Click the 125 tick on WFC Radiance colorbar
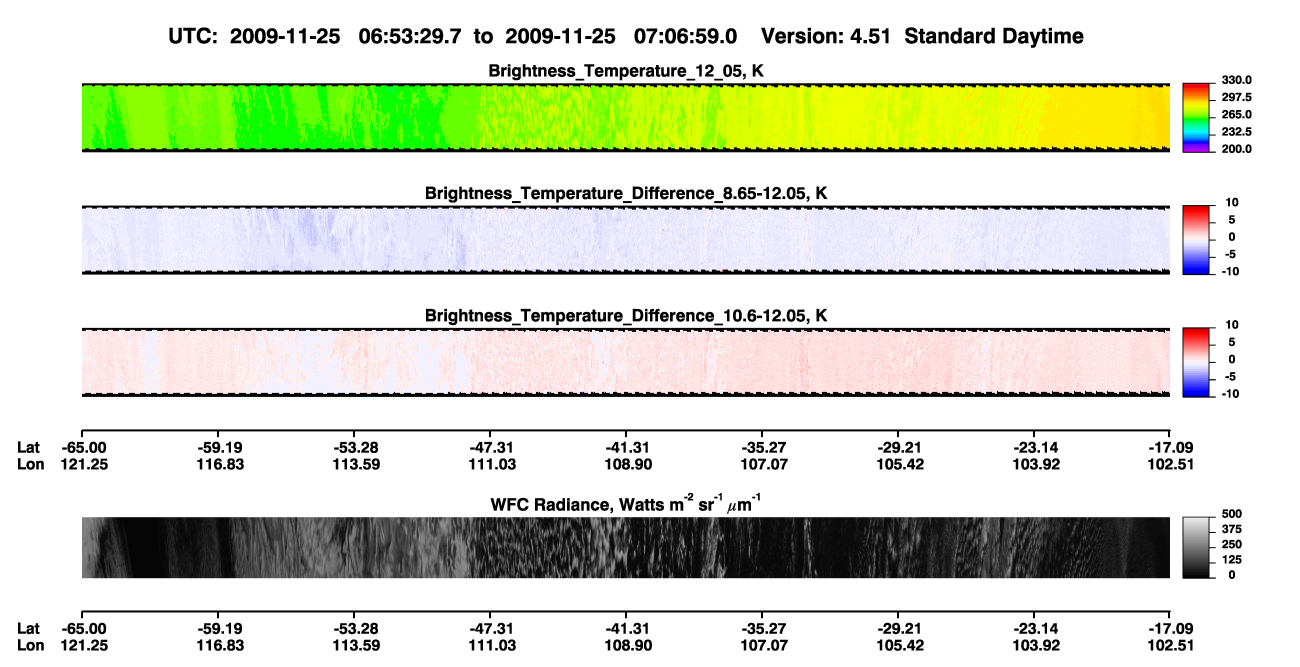Screen dimensions: 1300x667 coord(1233,559)
